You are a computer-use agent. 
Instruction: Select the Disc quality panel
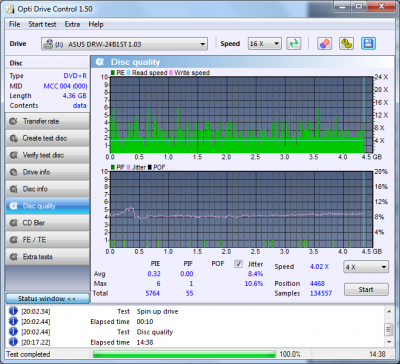(x=47, y=206)
